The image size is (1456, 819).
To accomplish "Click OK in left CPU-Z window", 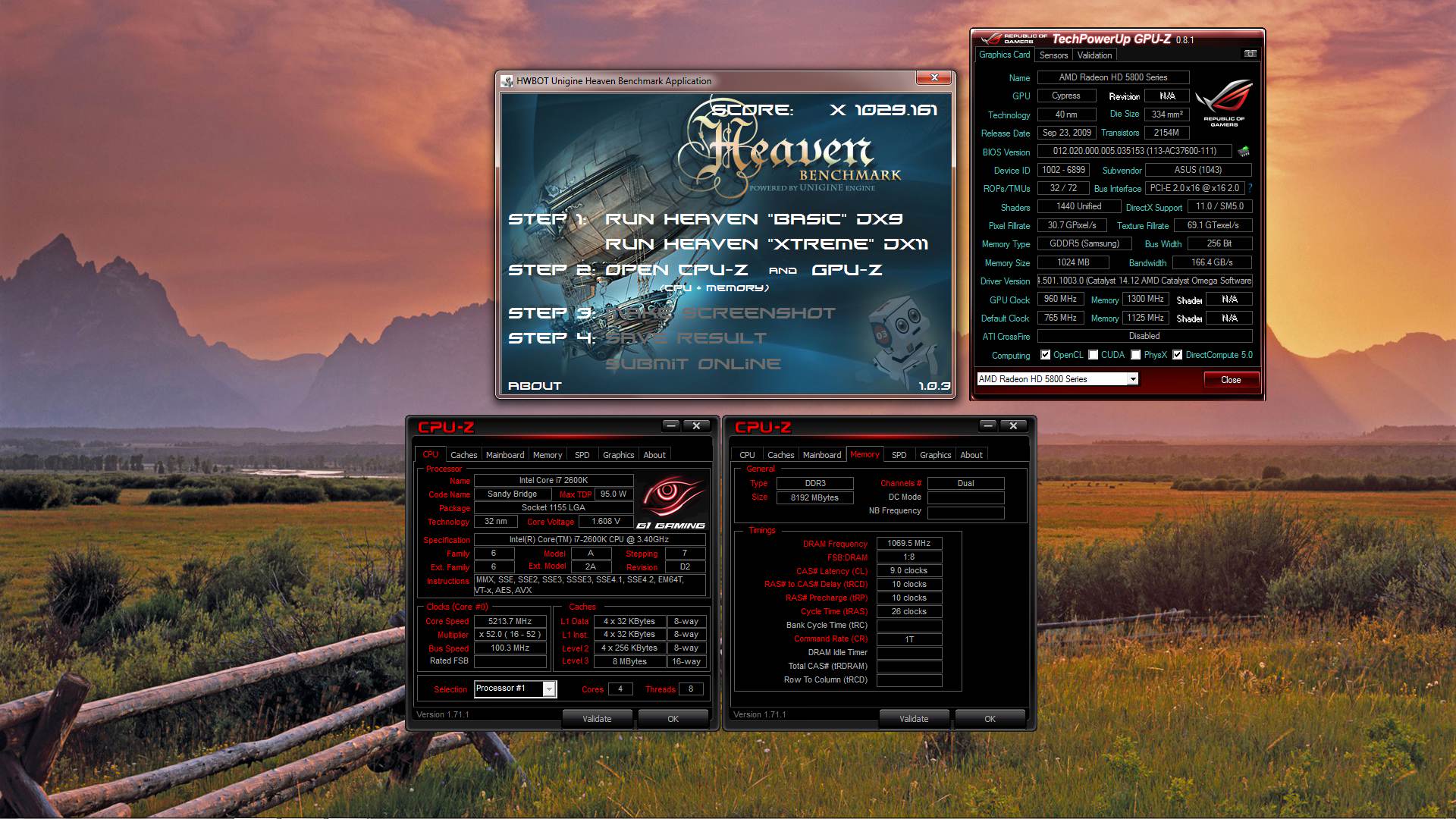I will click(x=673, y=719).
